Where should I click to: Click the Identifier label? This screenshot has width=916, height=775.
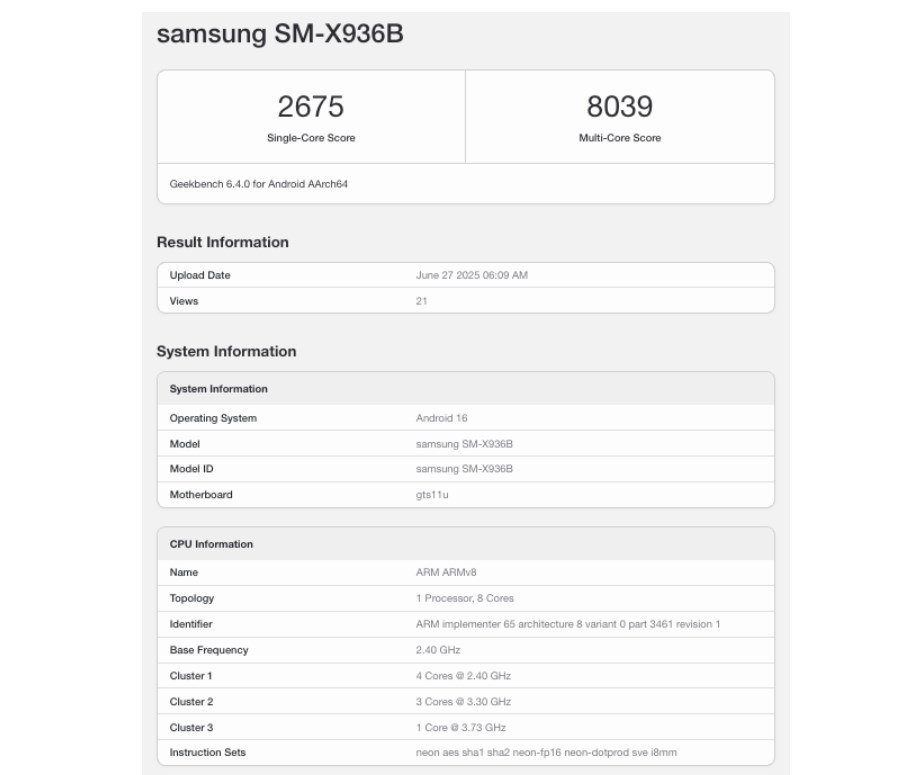click(x=191, y=624)
